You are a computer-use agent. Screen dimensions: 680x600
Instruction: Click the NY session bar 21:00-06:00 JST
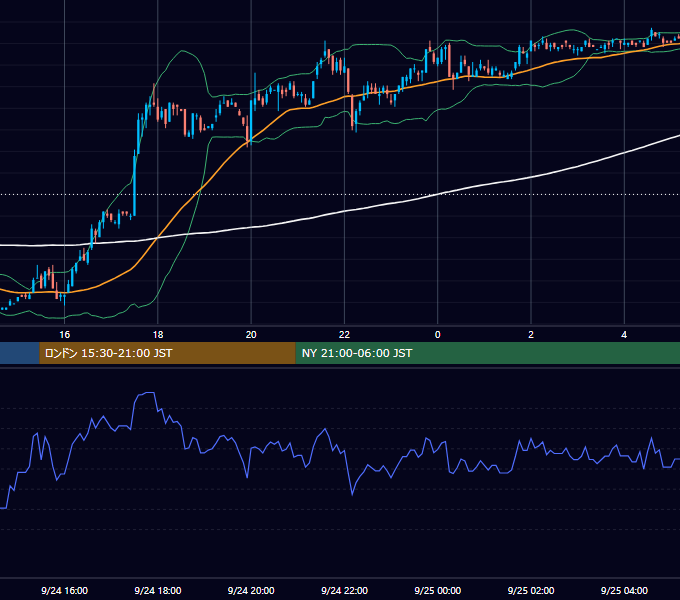pos(487,353)
